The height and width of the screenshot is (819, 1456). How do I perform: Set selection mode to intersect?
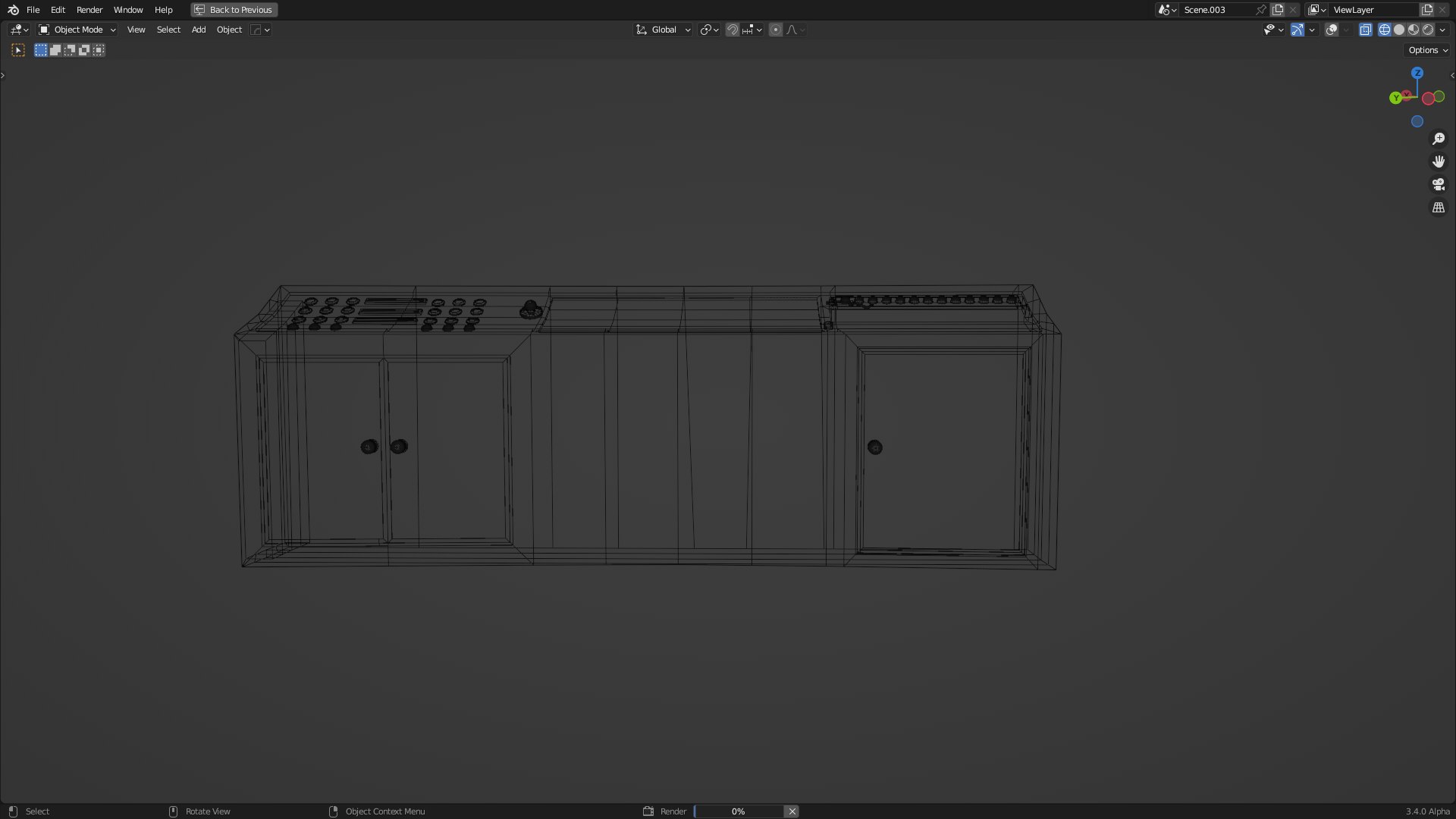pos(99,50)
